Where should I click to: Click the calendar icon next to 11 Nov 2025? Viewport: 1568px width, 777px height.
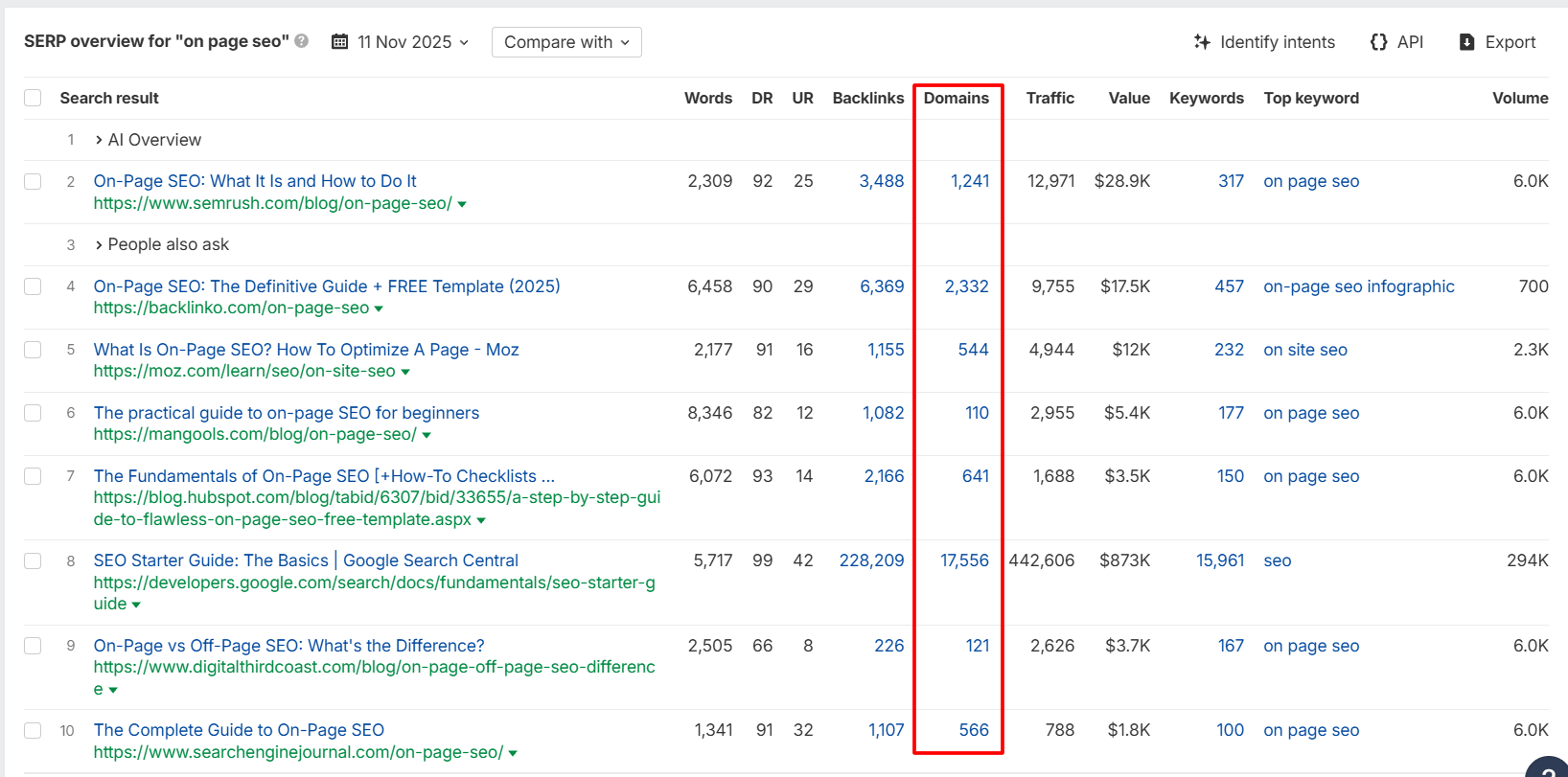tap(339, 42)
